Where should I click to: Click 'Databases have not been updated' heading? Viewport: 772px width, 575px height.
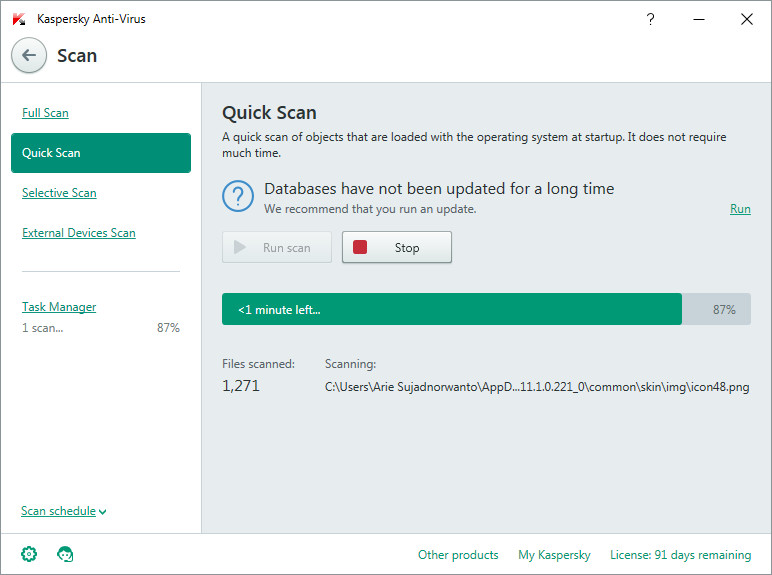tap(439, 189)
